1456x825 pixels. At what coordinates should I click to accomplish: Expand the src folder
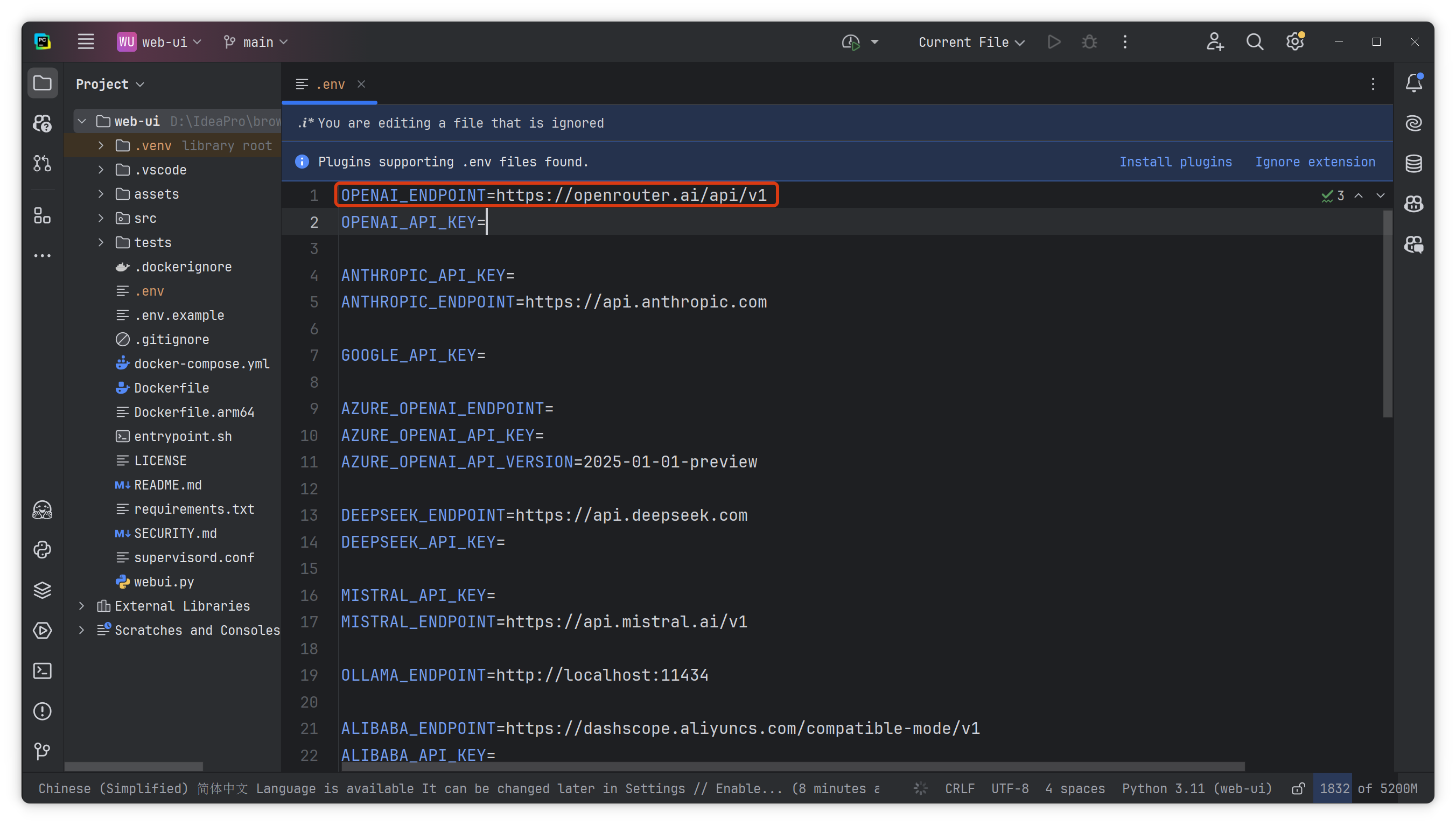point(101,218)
